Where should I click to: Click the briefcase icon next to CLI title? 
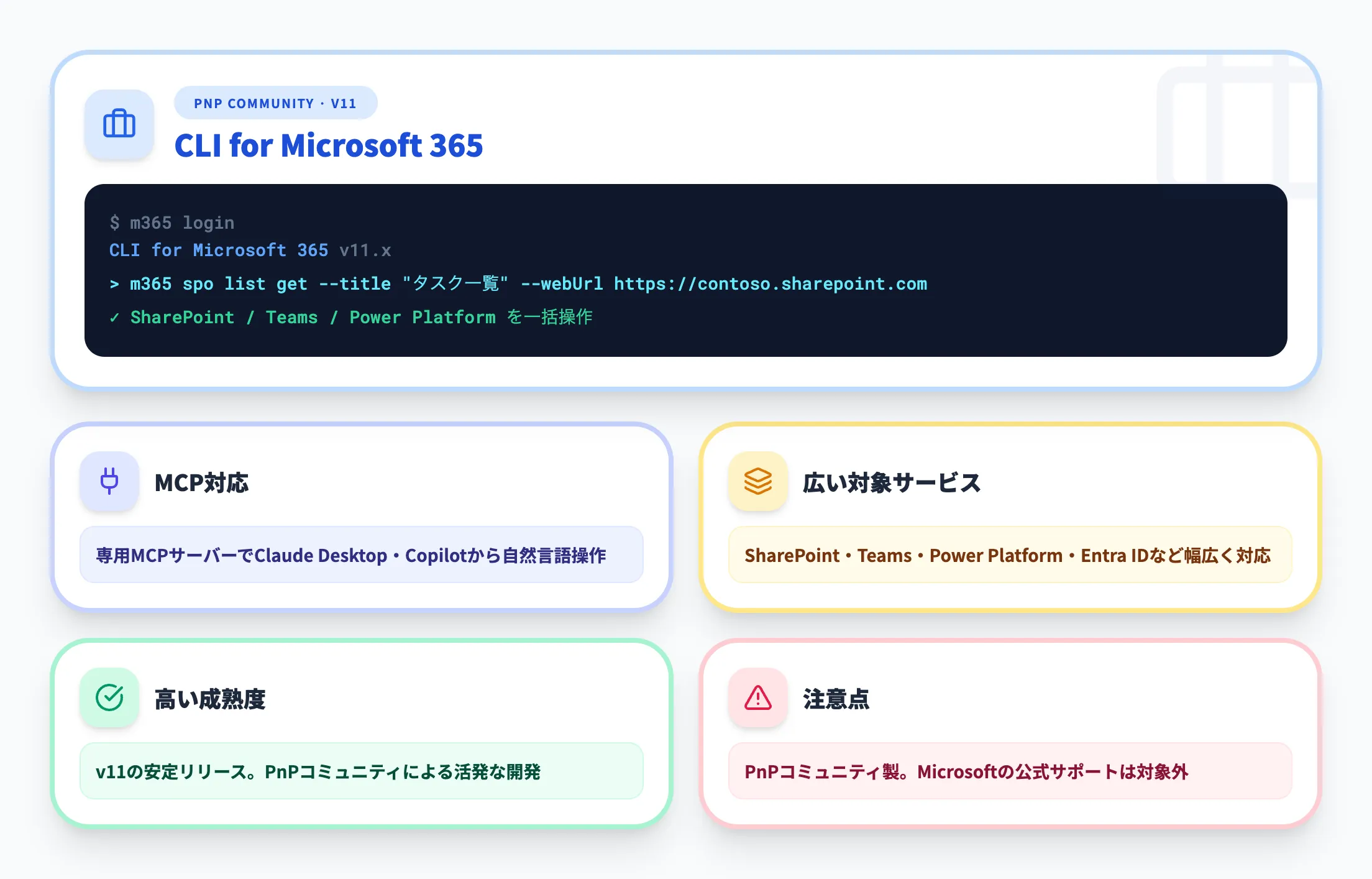tap(119, 124)
